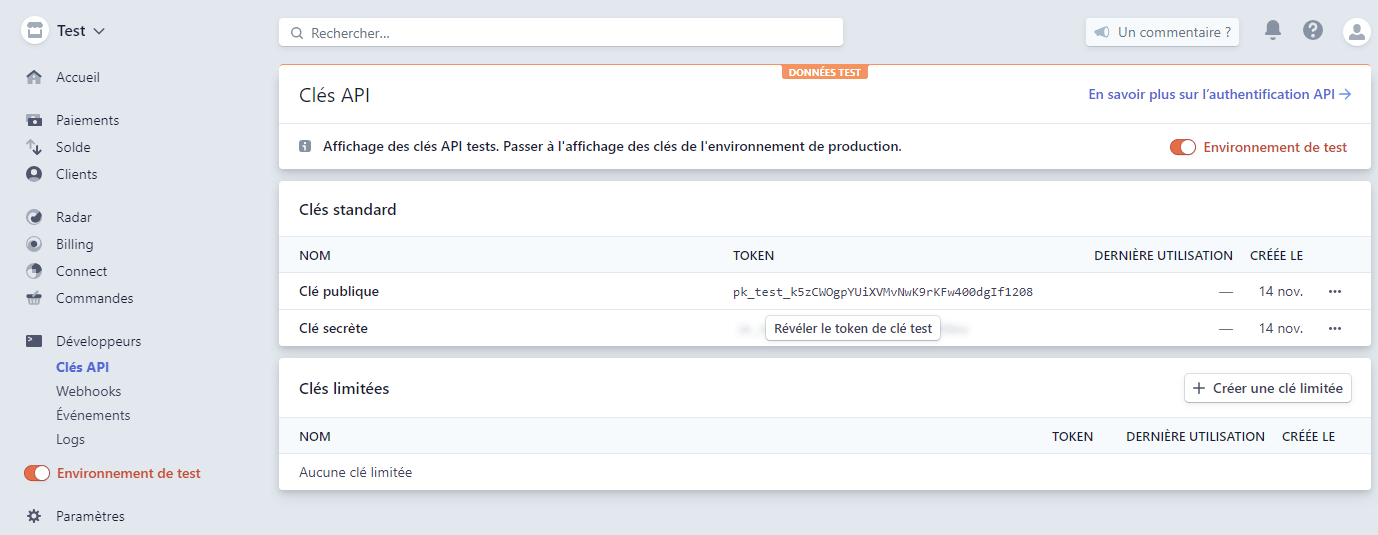Click Clé secrète creation date 14 nov.
This screenshot has width=1378, height=535.
point(1281,328)
